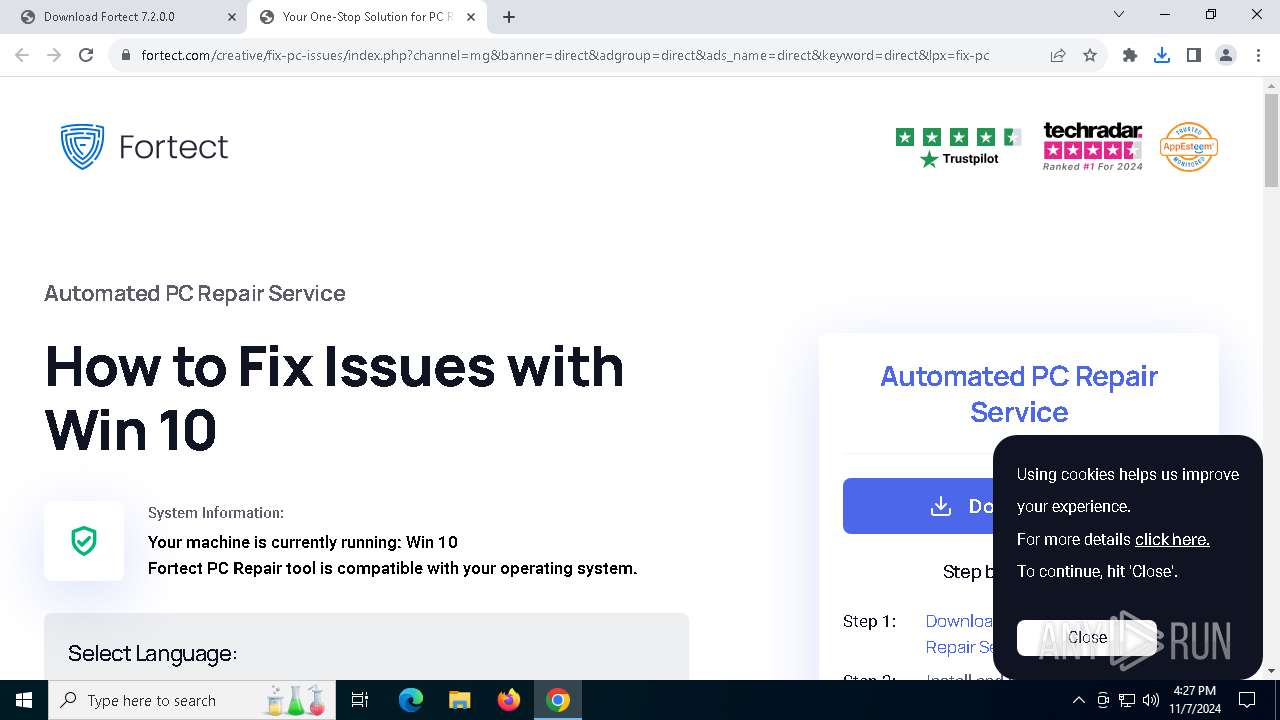Expand the tab search chevron
Image resolution: width=1280 pixels, height=720 pixels.
pyautogui.click(x=1119, y=15)
